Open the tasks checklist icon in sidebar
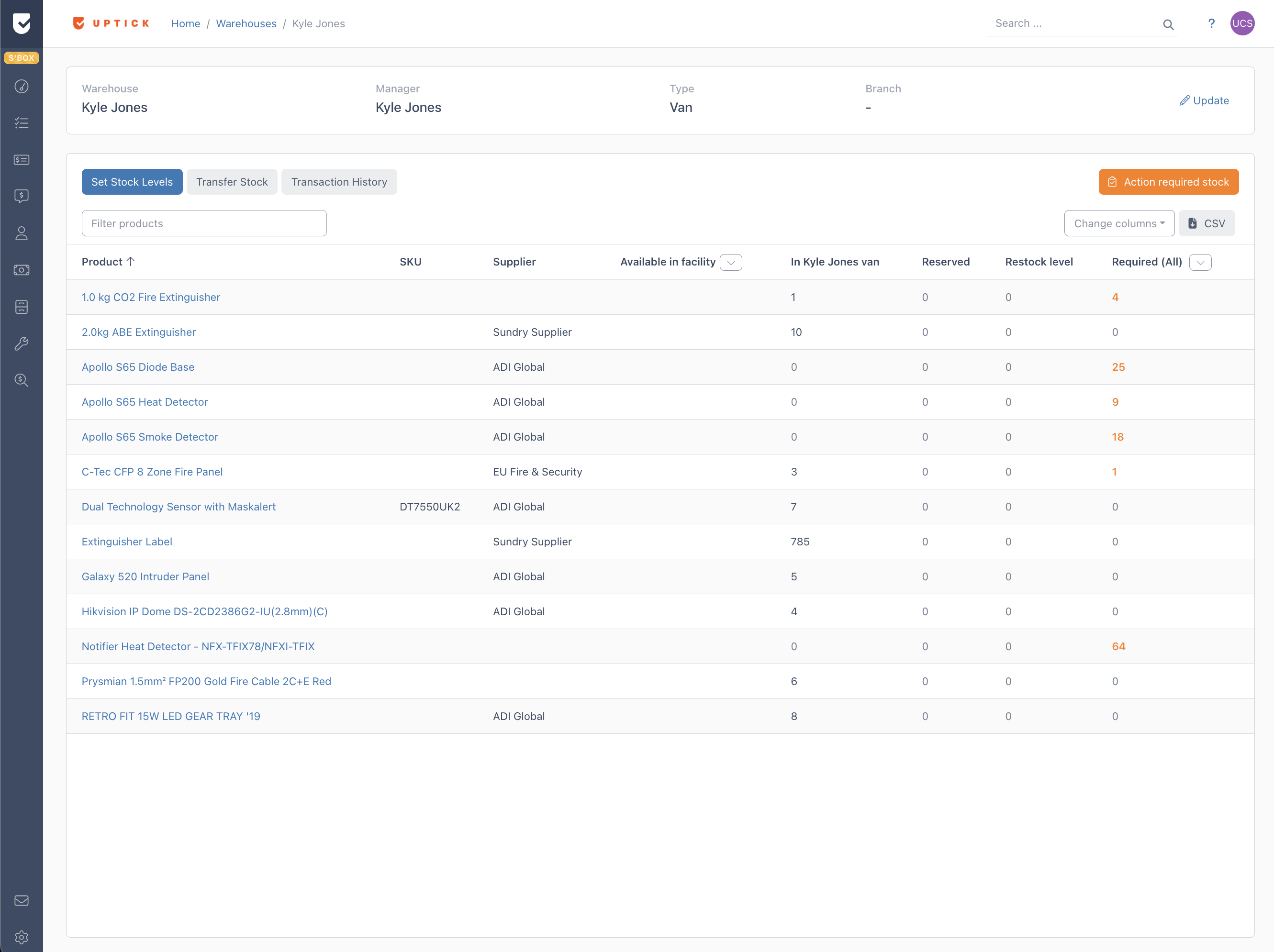 [x=22, y=123]
